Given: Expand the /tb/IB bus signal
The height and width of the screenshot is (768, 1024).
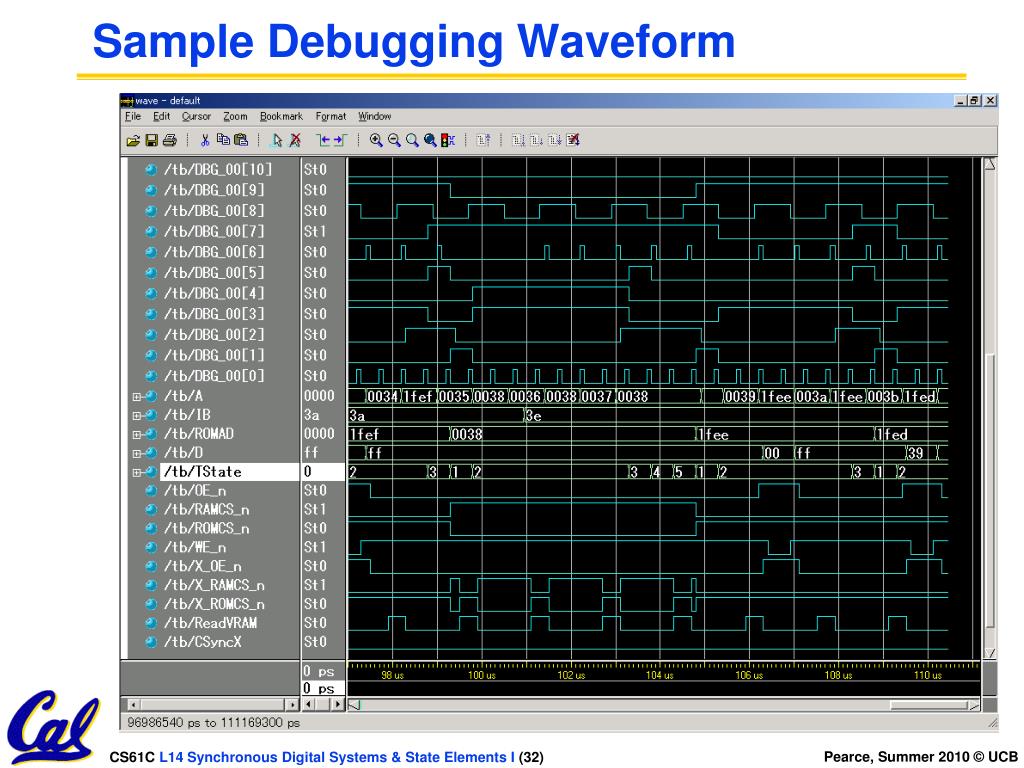Looking at the screenshot, I should [x=136, y=415].
